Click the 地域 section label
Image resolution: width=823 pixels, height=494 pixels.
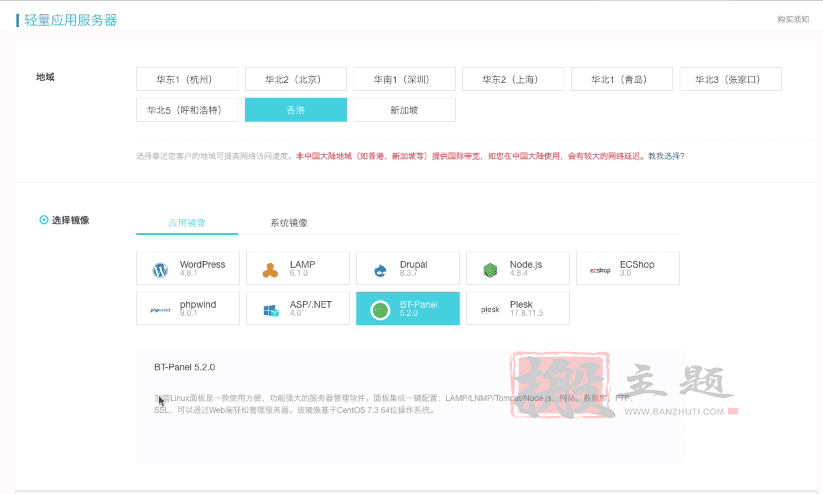pos(45,77)
